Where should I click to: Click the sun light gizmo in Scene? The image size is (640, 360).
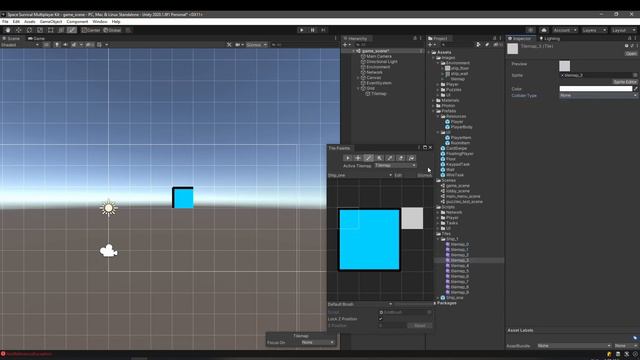pos(109,208)
